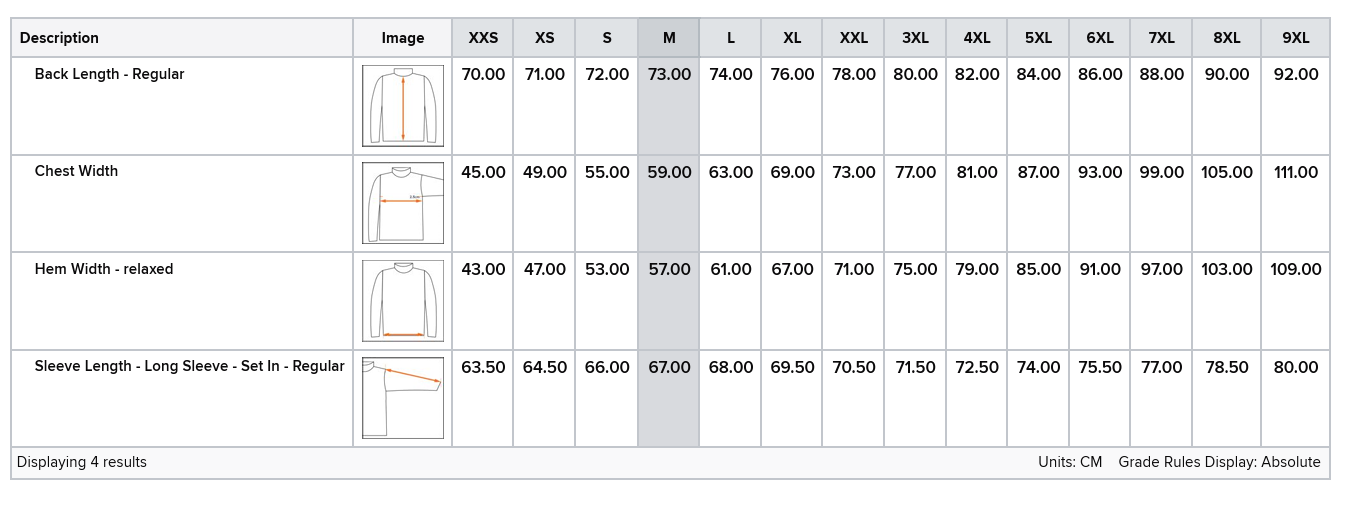Image resolution: width=1368 pixels, height=516 pixels.
Task: Open the Hem Width garment diagram thumbnail
Action: [403, 301]
